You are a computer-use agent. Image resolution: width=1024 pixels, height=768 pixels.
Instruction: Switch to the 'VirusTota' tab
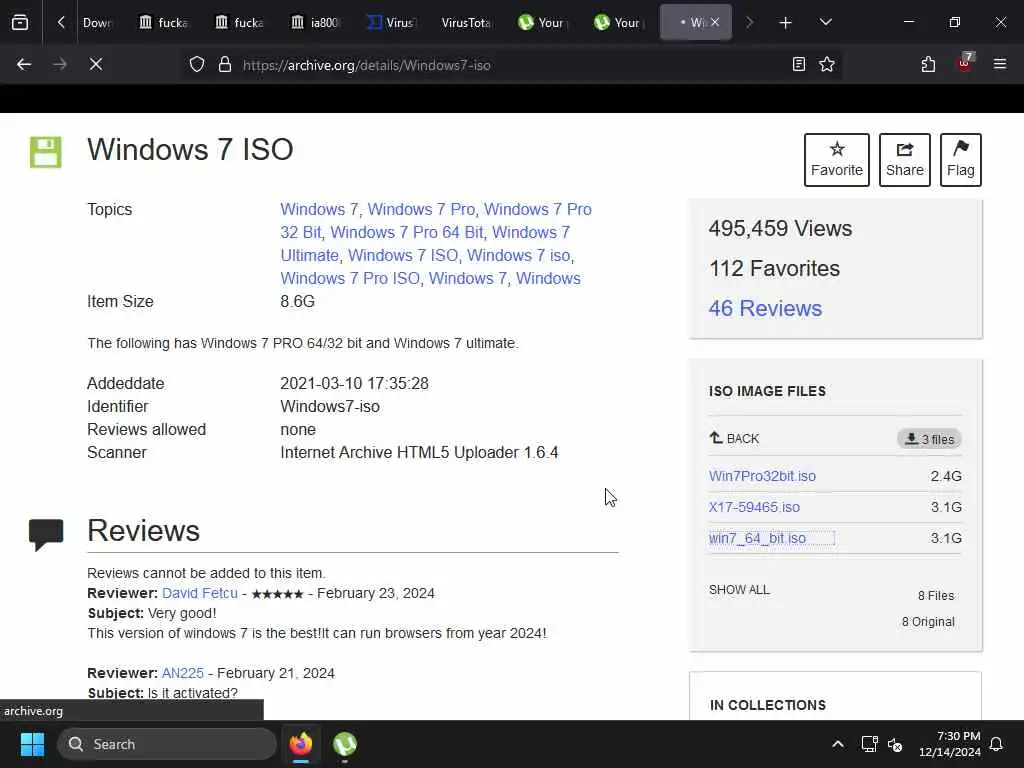(466, 23)
